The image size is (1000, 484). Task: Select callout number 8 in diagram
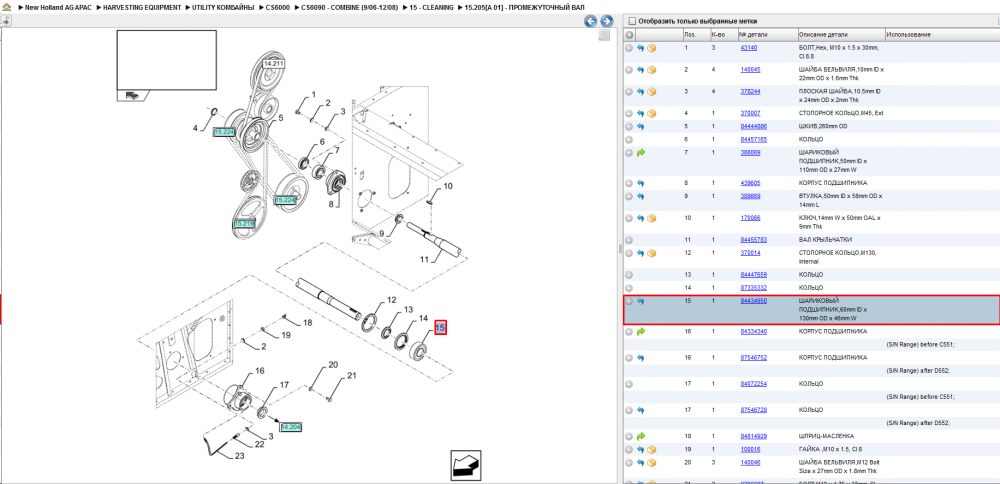[331, 204]
